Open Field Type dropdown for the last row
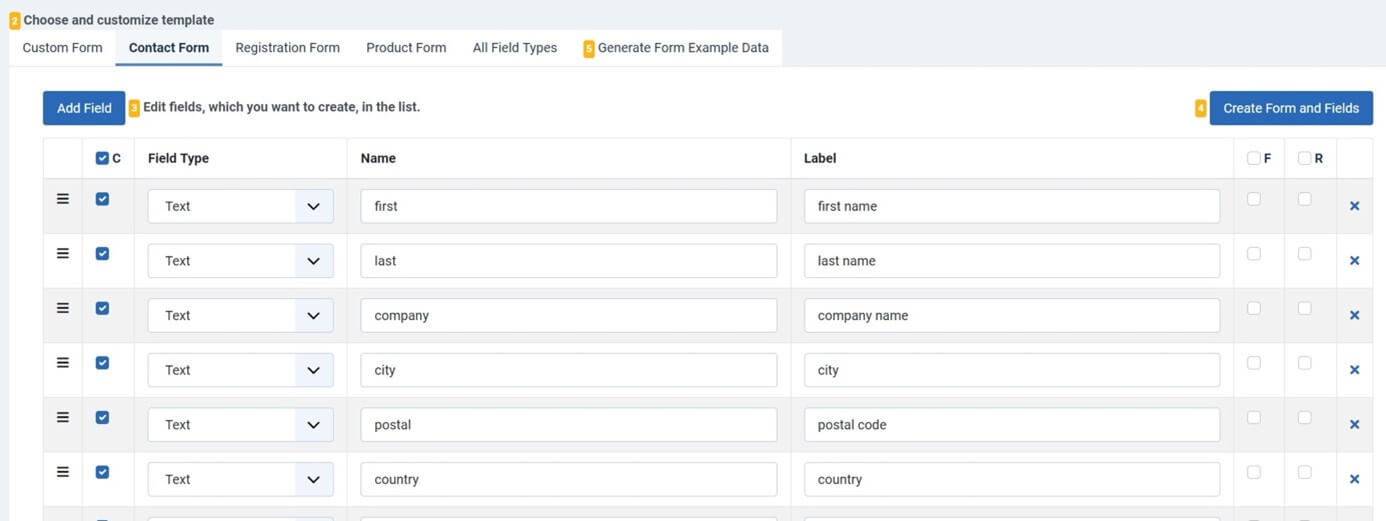Image resolution: width=1386 pixels, height=521 pixels. [x=241, y=261]
